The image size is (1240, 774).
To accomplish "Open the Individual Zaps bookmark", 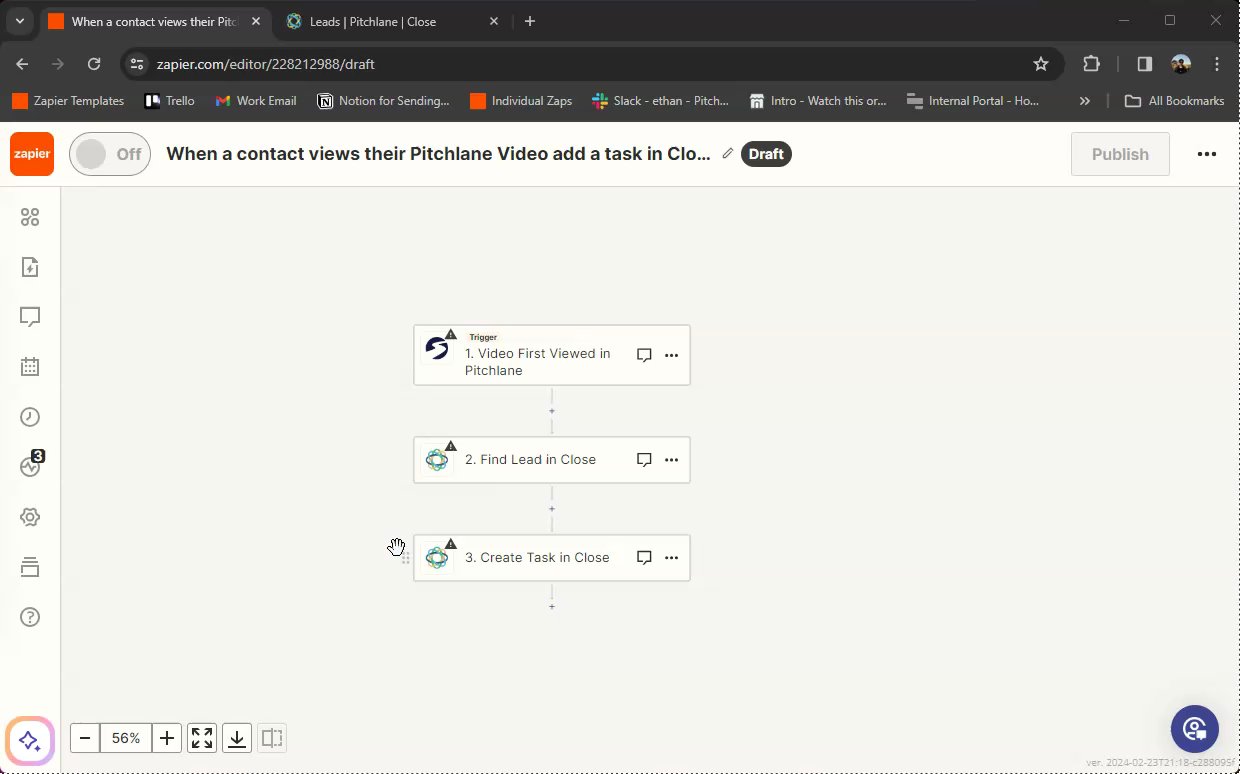I will pyautogui.click(x=521, y=101).
